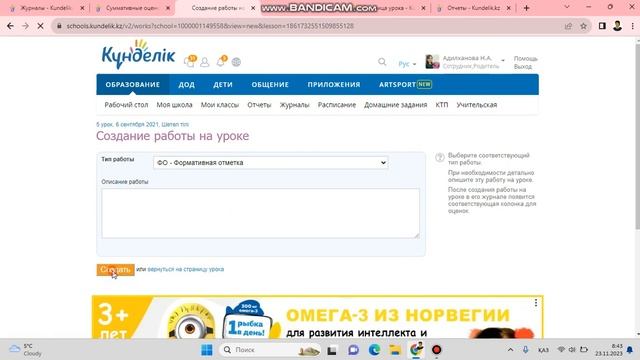This screenshot has height=360, width=640.
Task: Open the Chat app on taskbar
Action: (353, 350)
